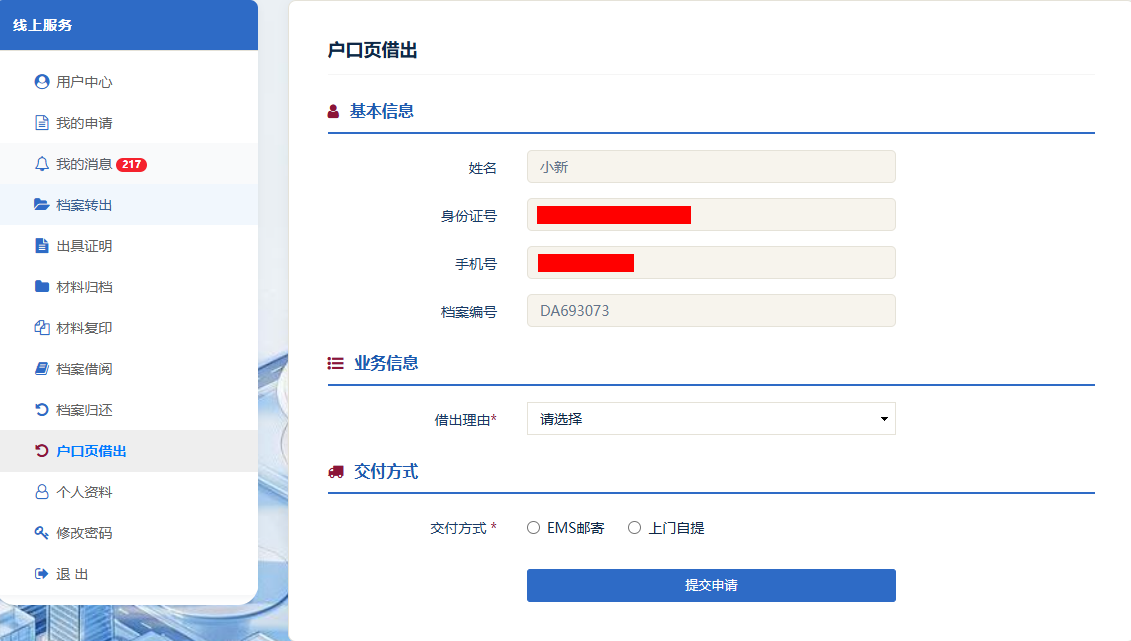Click the folder icon beside 材料归档

[x=42, y=286]
